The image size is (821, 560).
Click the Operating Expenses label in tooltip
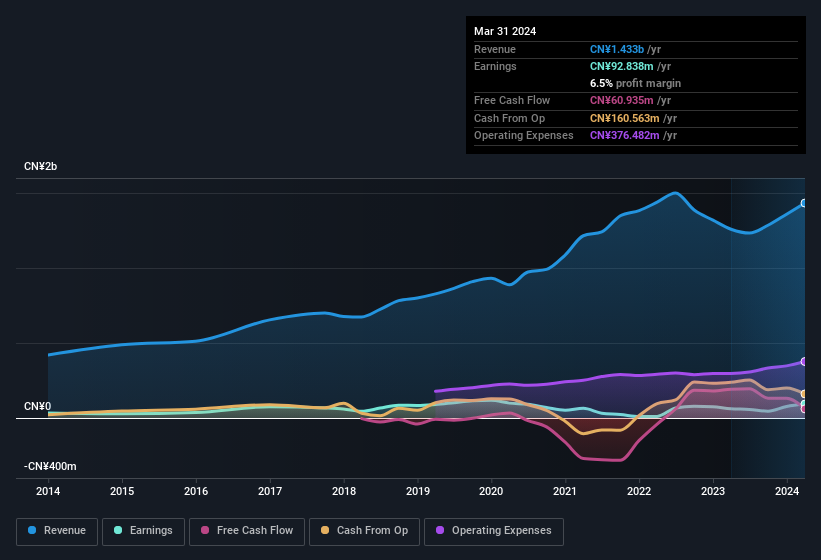pyautogui.click(x=524, y=136)
